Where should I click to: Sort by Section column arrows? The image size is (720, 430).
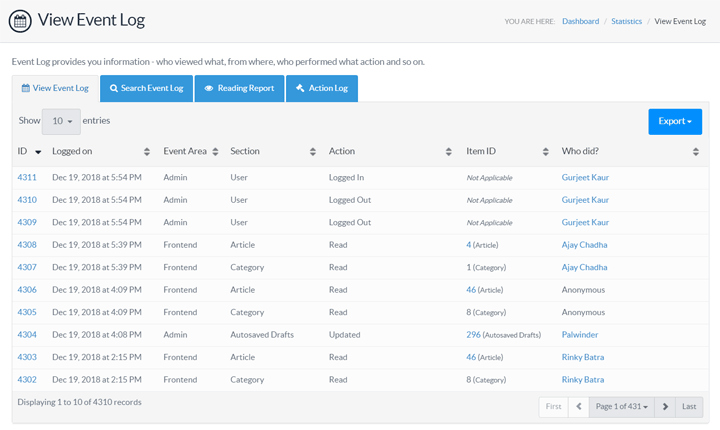pos(314,152)
